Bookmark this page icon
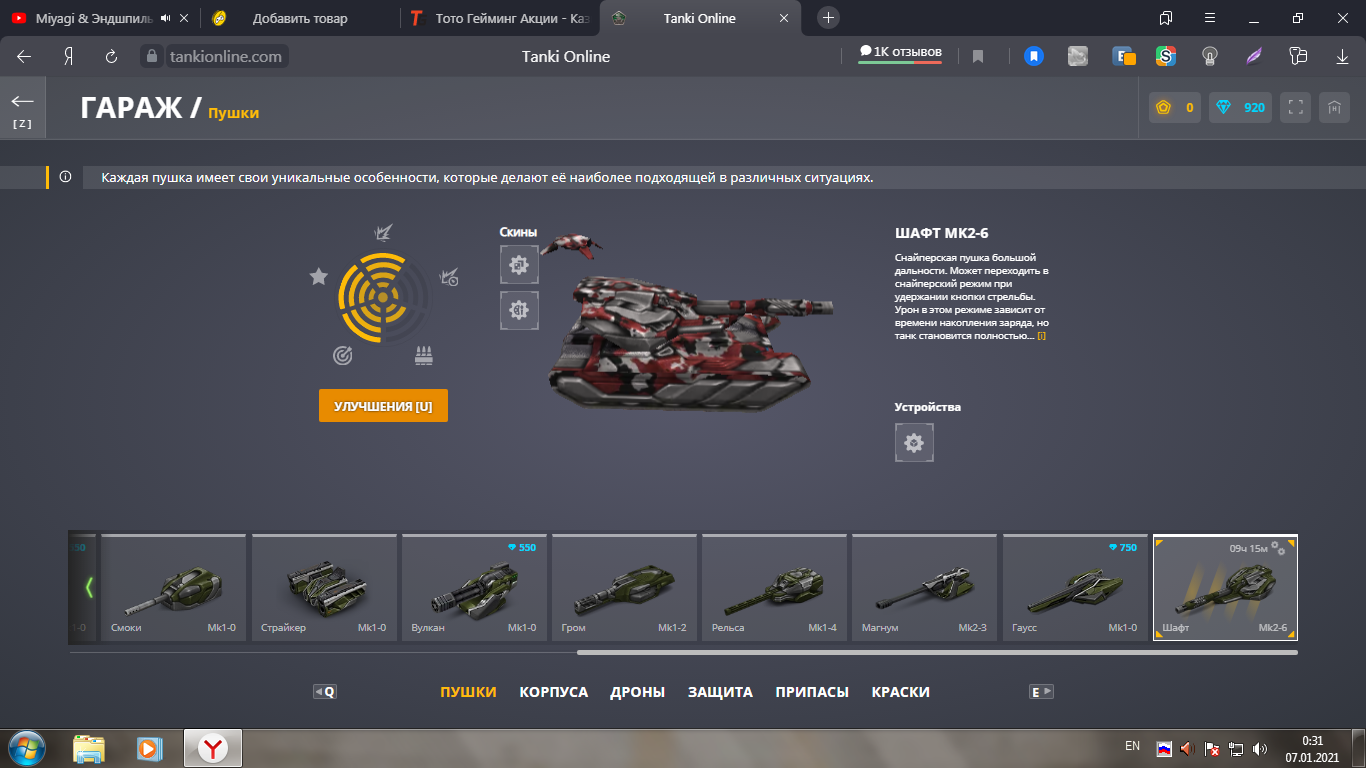Viewport: 1366px width, 768px height. click(978, 56)
